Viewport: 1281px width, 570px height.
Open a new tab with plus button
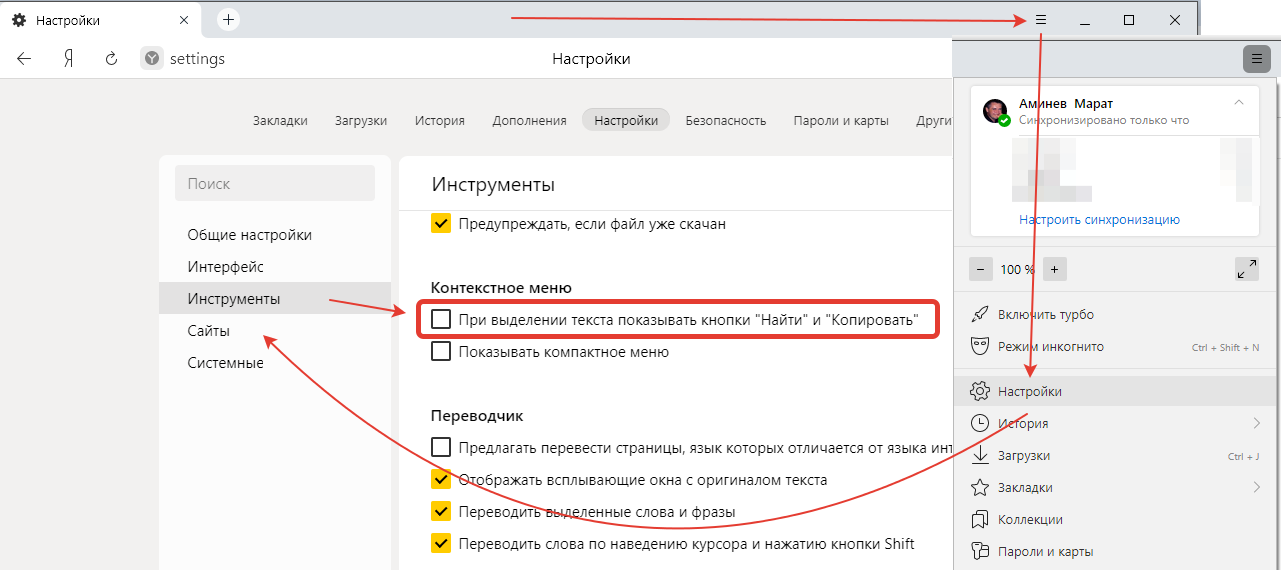tap(228, 19)
